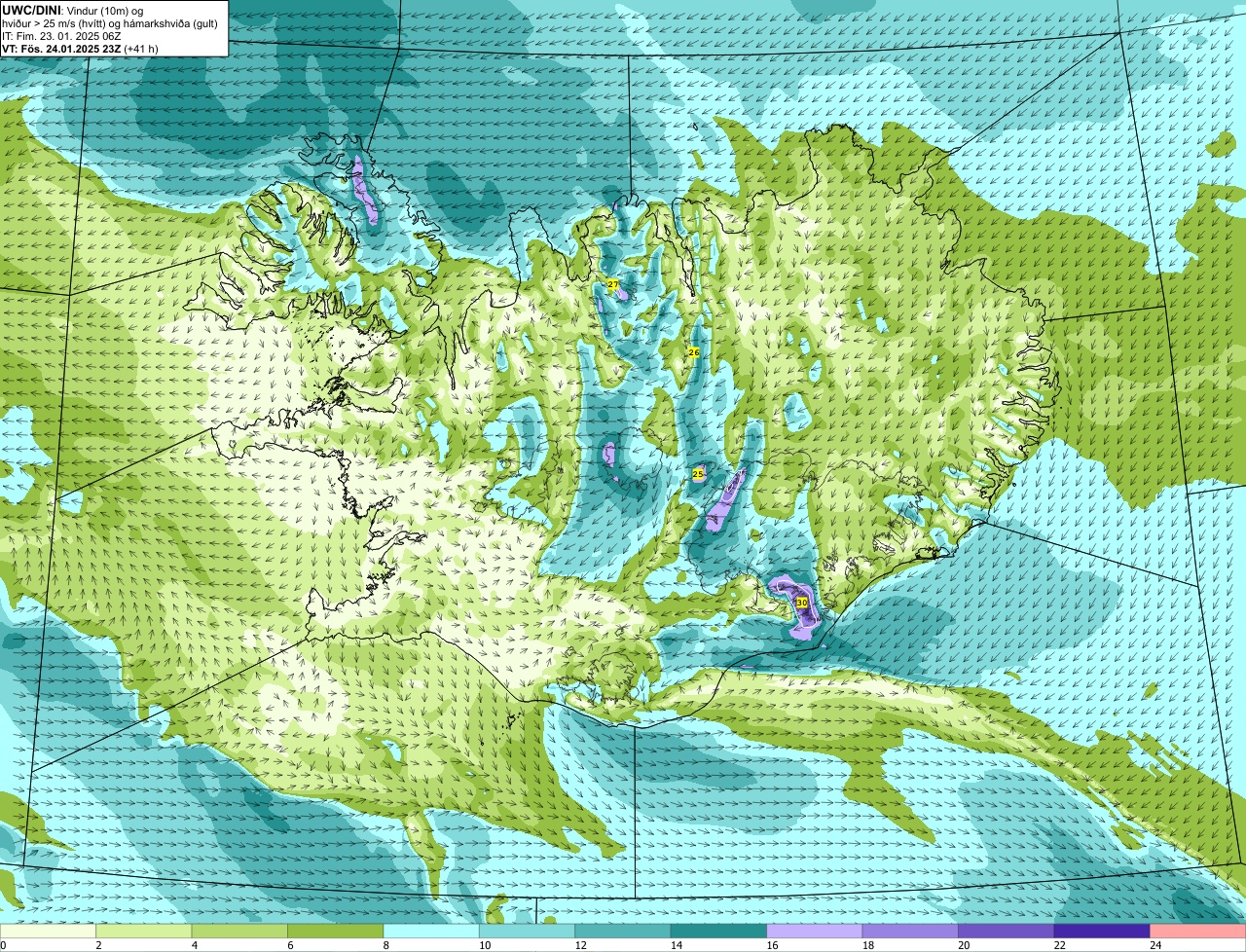Image resolution: width=1246 pixels, height=952 pixels.
Task: Click the legend tick label 22
Action: 1059,944
